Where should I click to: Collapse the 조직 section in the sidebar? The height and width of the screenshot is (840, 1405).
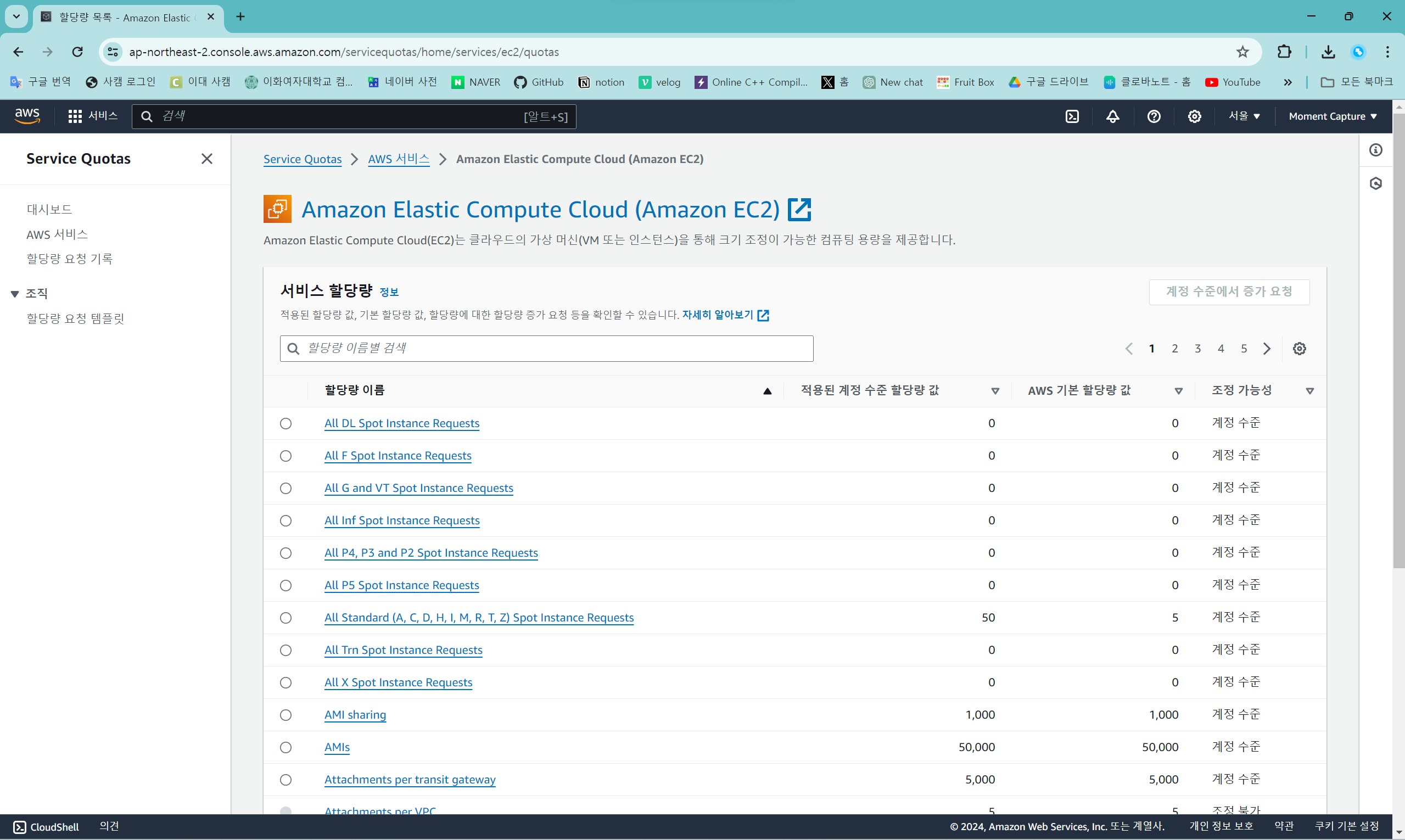click(x=15, y=294)
